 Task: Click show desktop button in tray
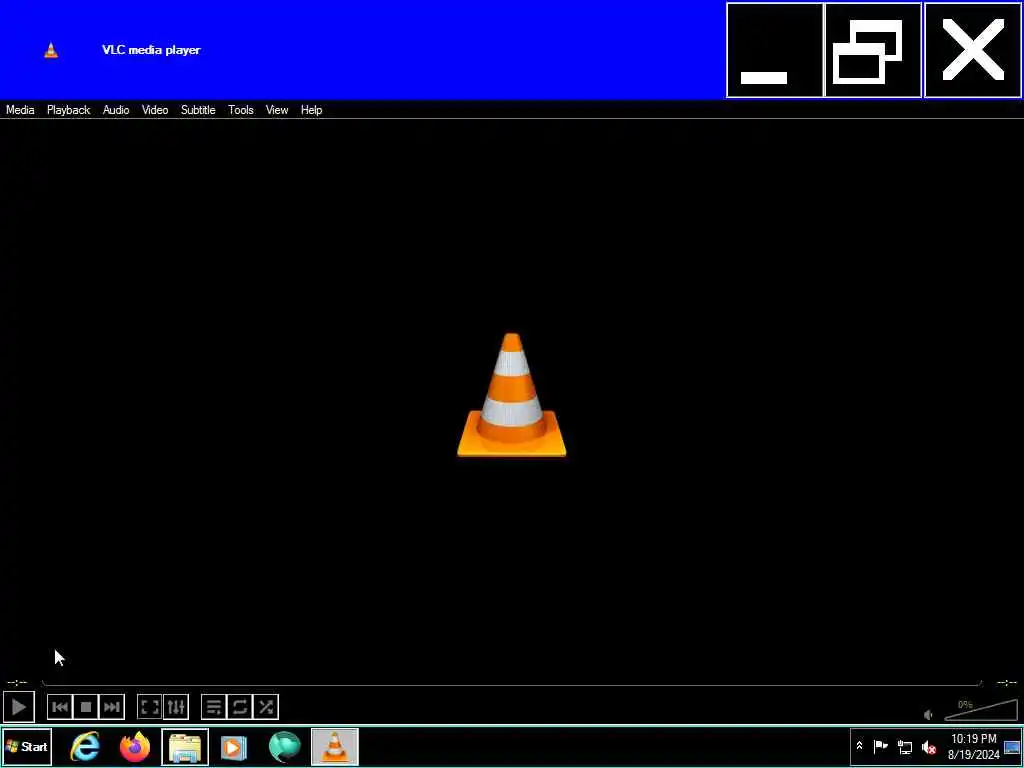coord(1012,746)
